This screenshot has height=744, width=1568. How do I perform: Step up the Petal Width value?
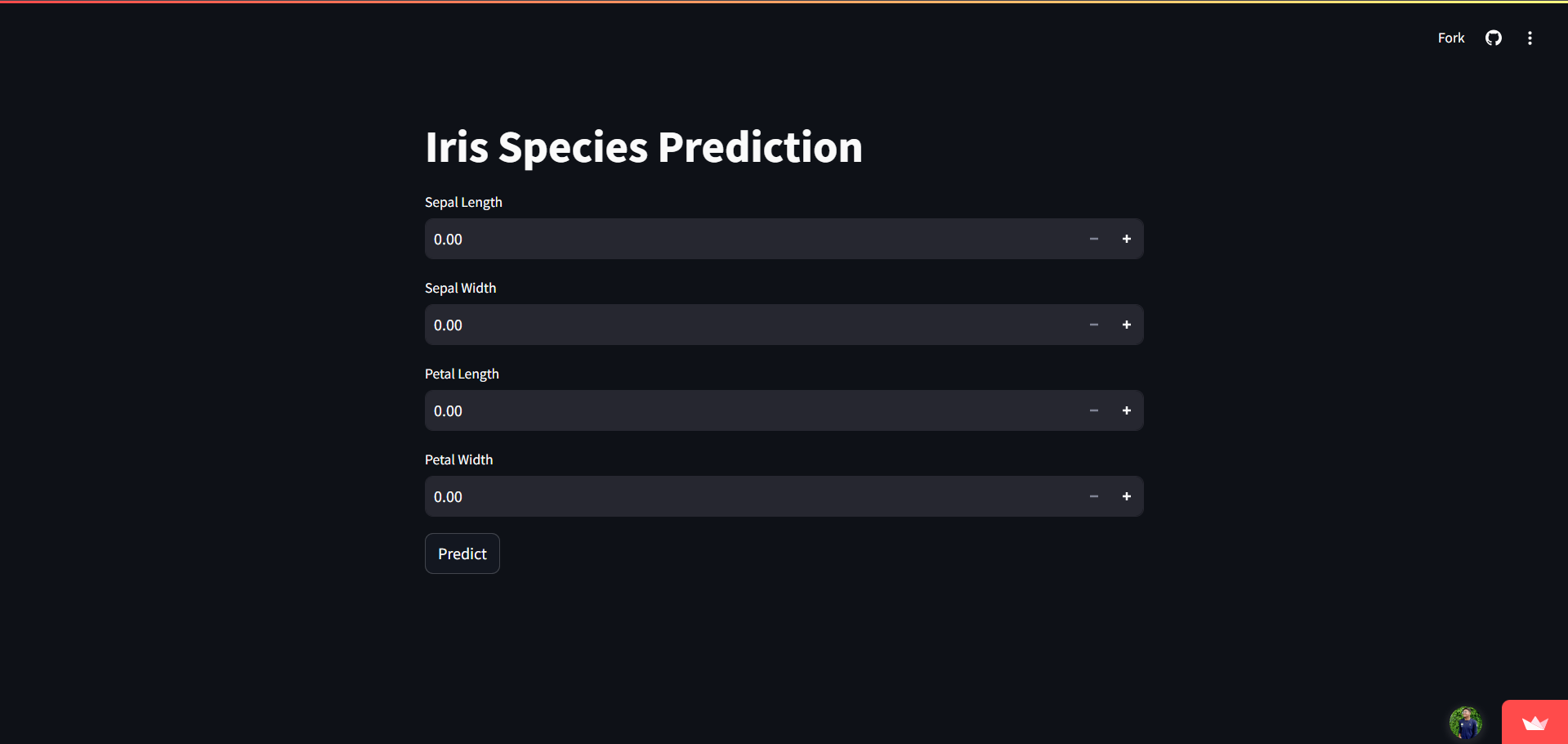(1127, 496)
